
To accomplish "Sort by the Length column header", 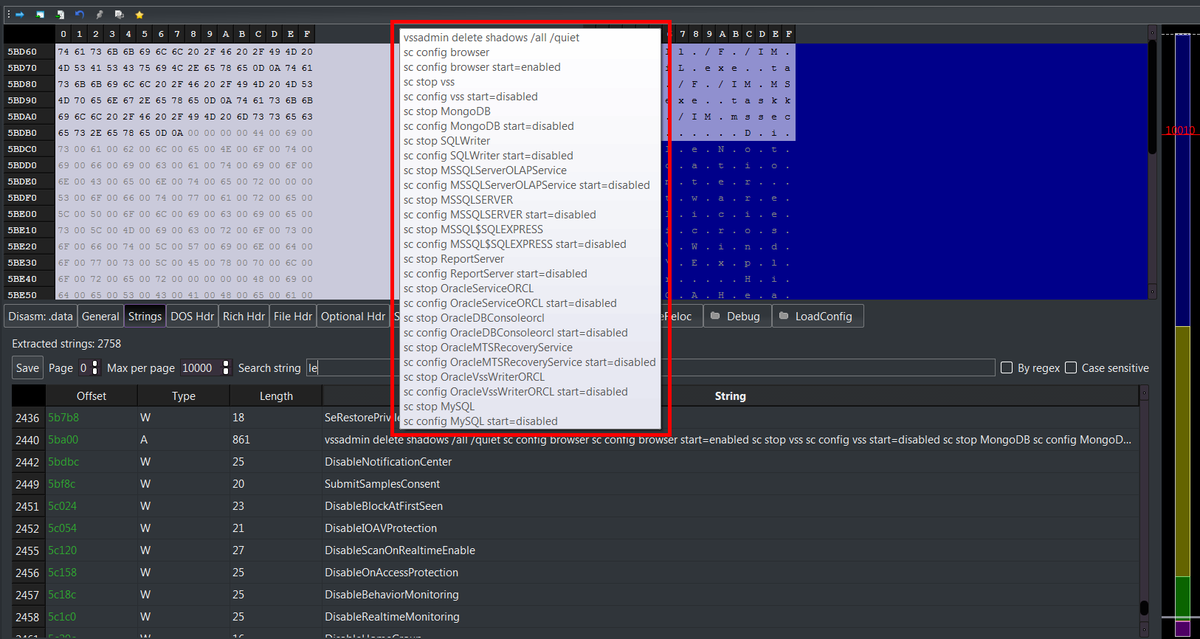I will pos(276,396).
